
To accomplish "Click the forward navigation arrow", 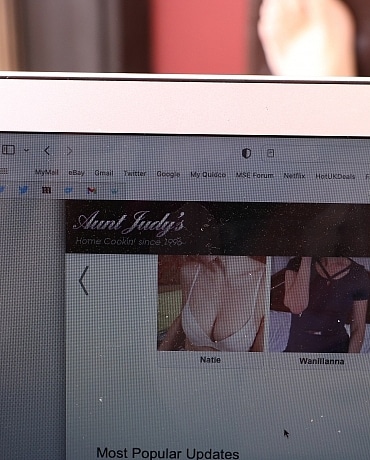I will pos(69,151).
